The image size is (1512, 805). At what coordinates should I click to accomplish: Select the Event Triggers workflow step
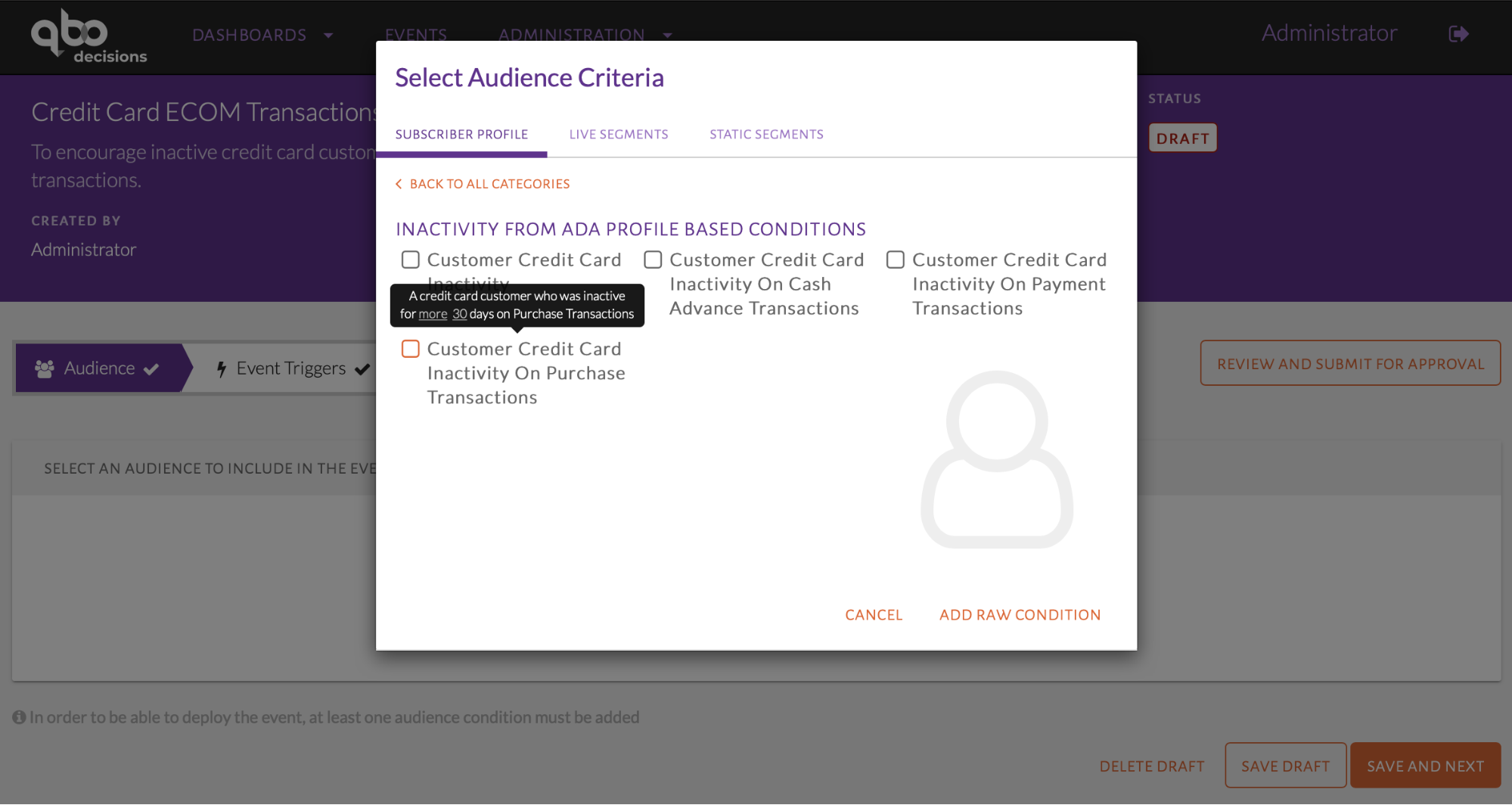click(291, 368)
